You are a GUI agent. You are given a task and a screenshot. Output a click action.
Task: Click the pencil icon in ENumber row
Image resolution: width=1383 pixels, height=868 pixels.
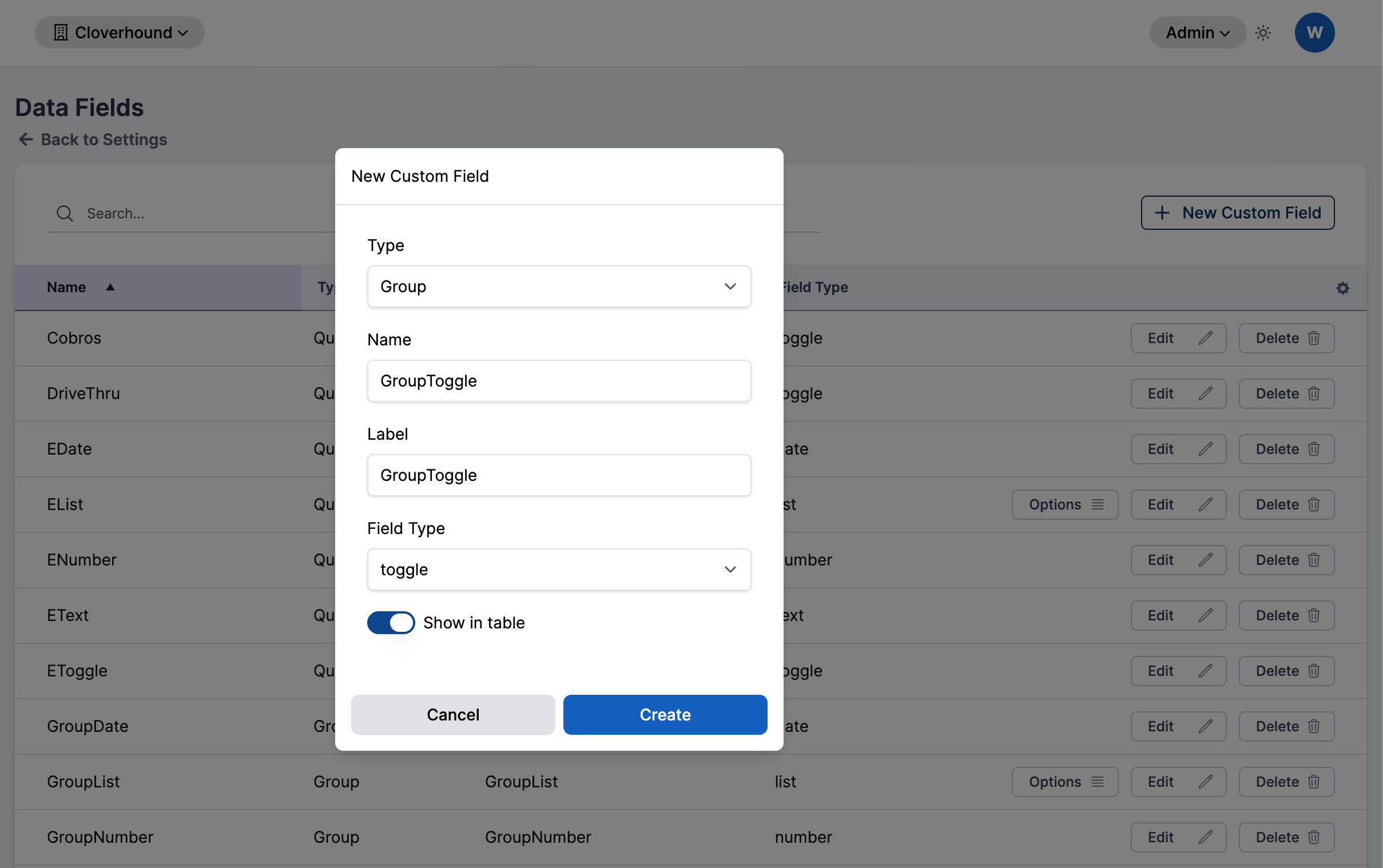pyautogui.click(x=1205, y=560)
